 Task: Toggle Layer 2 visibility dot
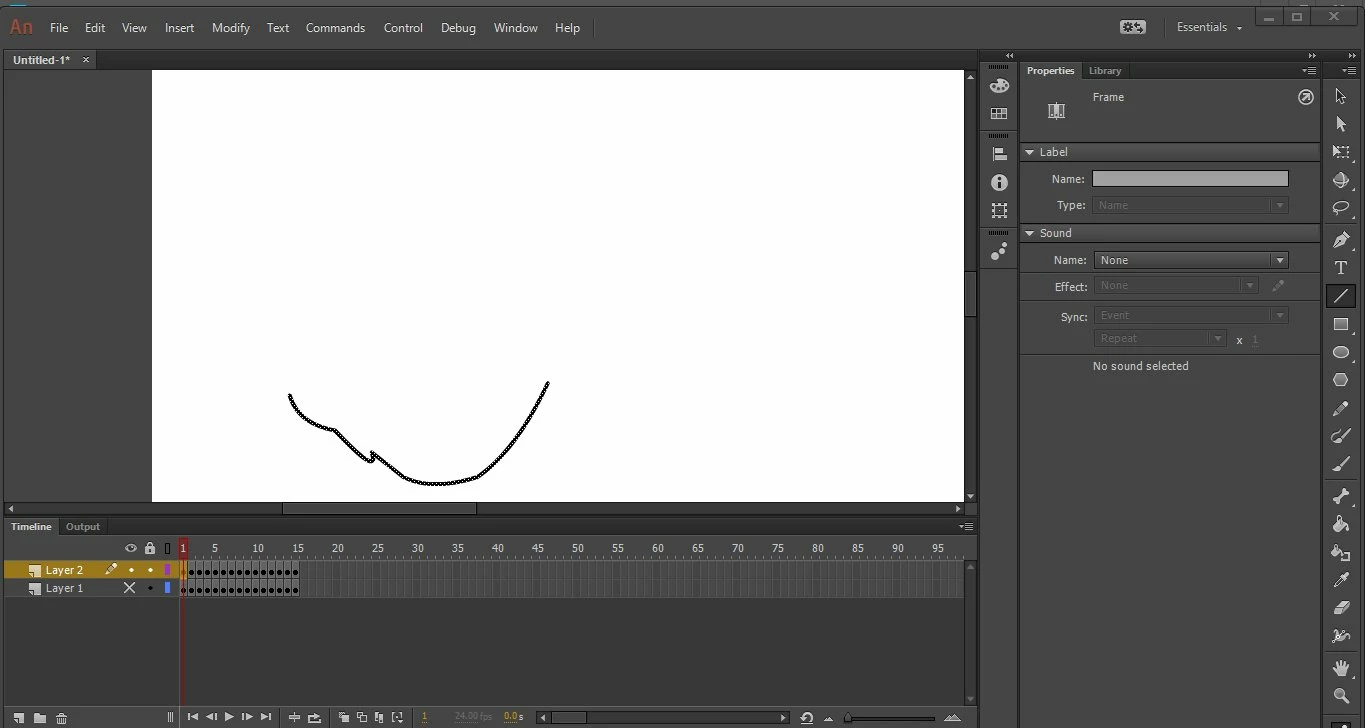click(131, 570)
